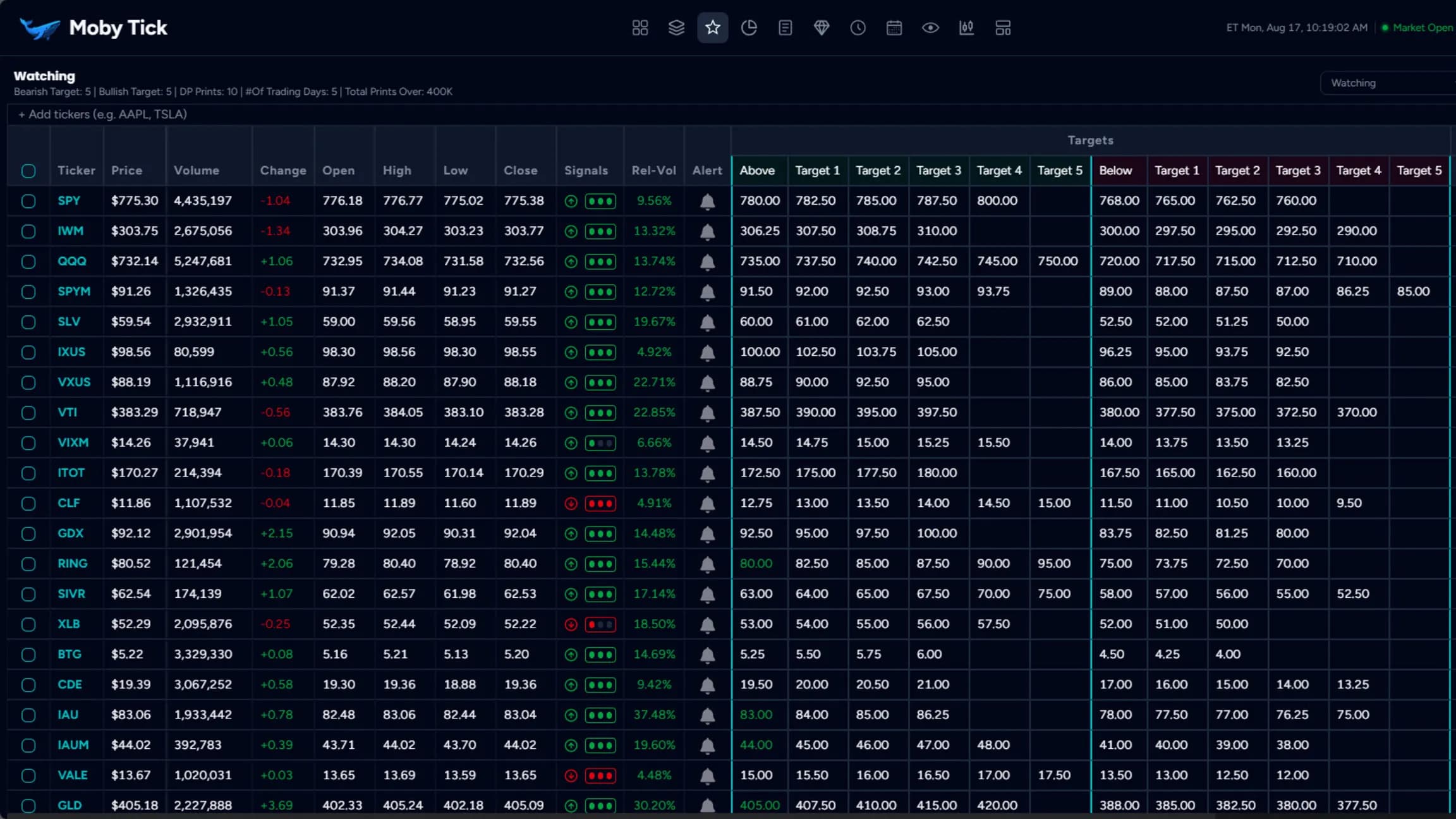1456x819 pixels.
Task: Open the pie chart icon in top nav
Action: tap(749, 28)
